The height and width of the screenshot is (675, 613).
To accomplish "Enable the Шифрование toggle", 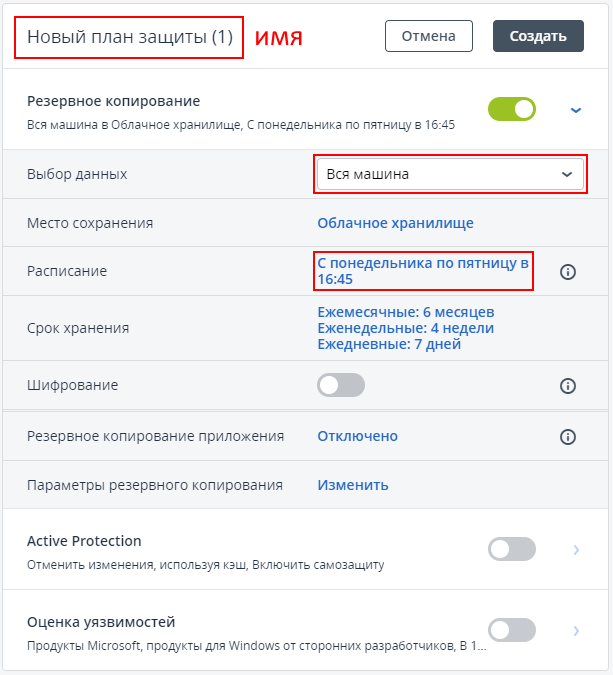I will coord(341,385).
